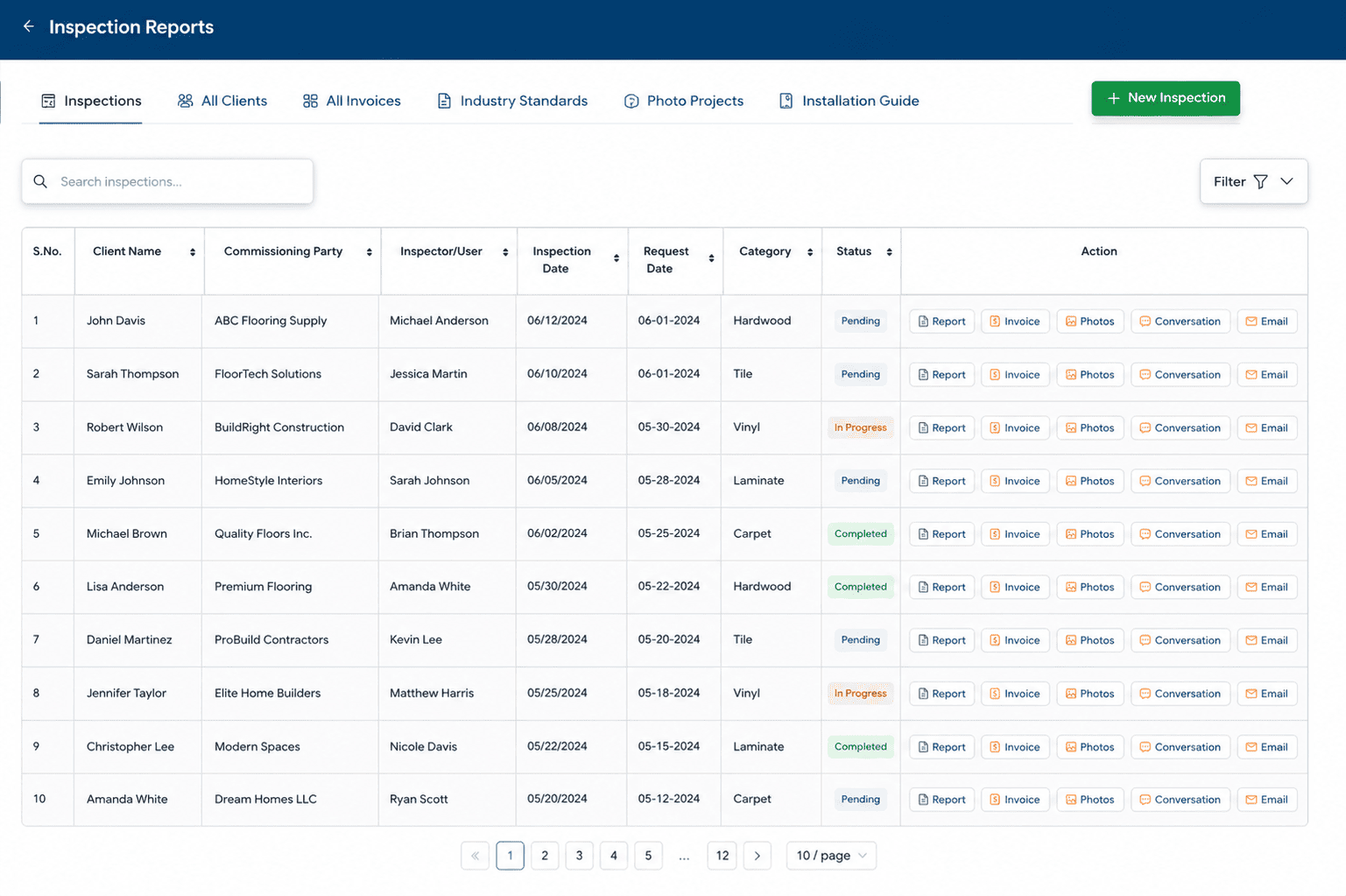
Task: Click the next page arrow
Action: [x=758, y=856]
